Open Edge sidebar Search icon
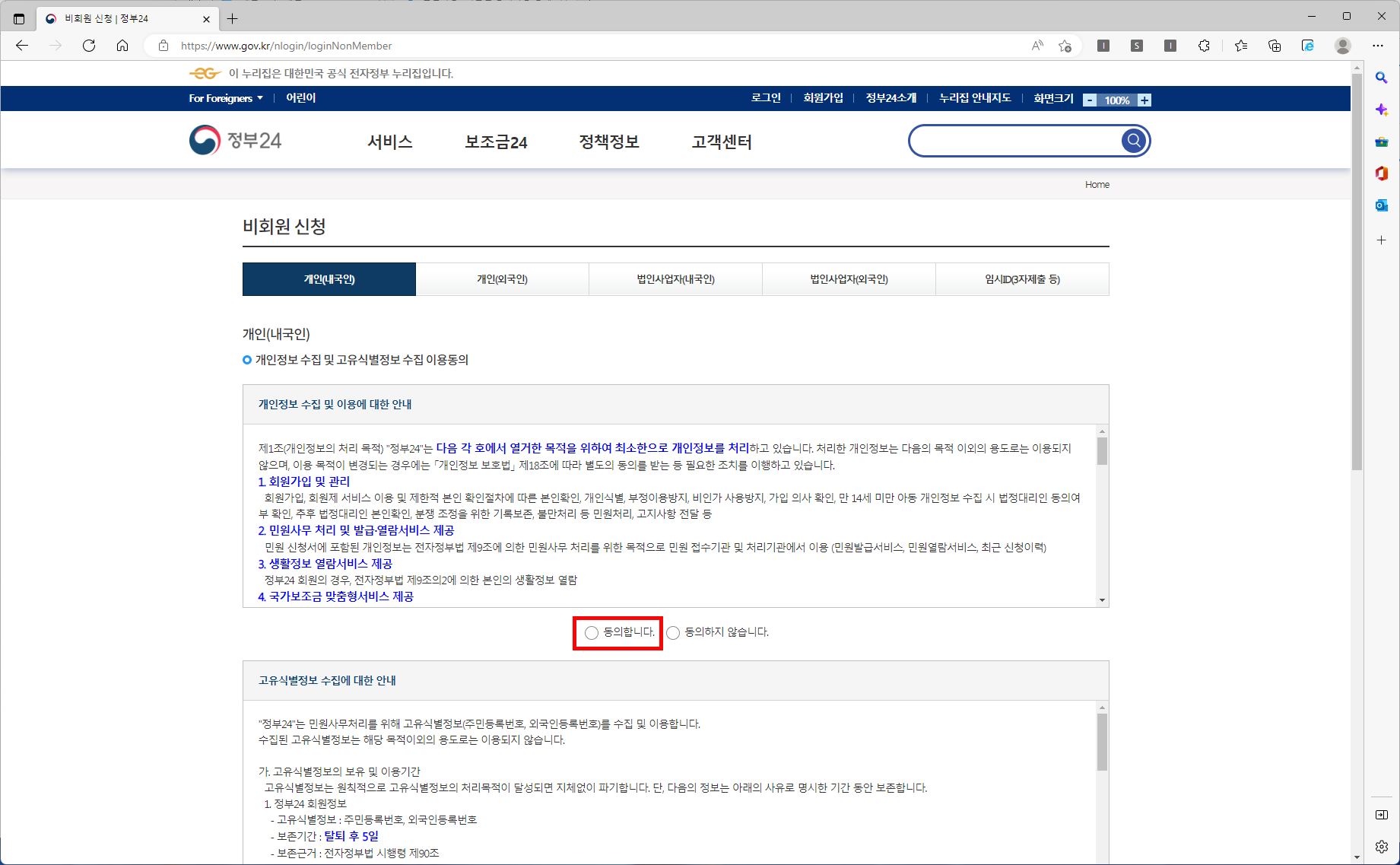The image size is (1400, 865). [x=1382, y=78]
